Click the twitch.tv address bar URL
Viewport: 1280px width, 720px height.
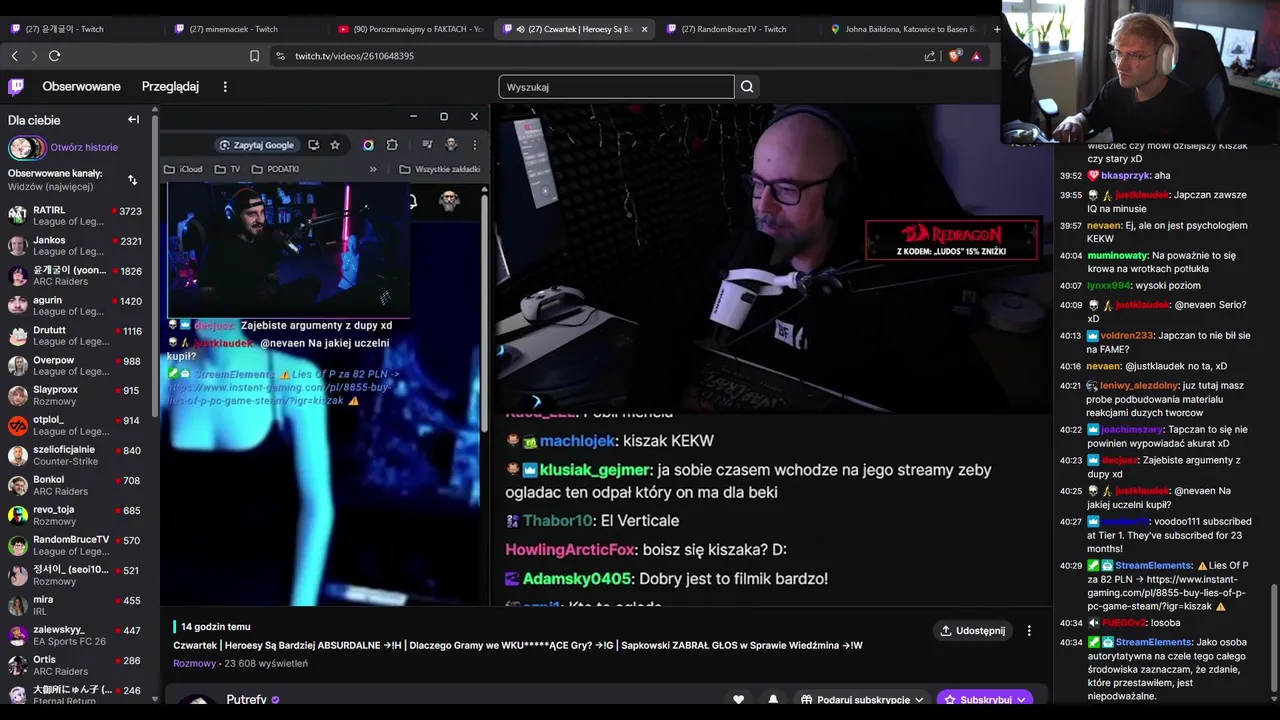[354, 56]
